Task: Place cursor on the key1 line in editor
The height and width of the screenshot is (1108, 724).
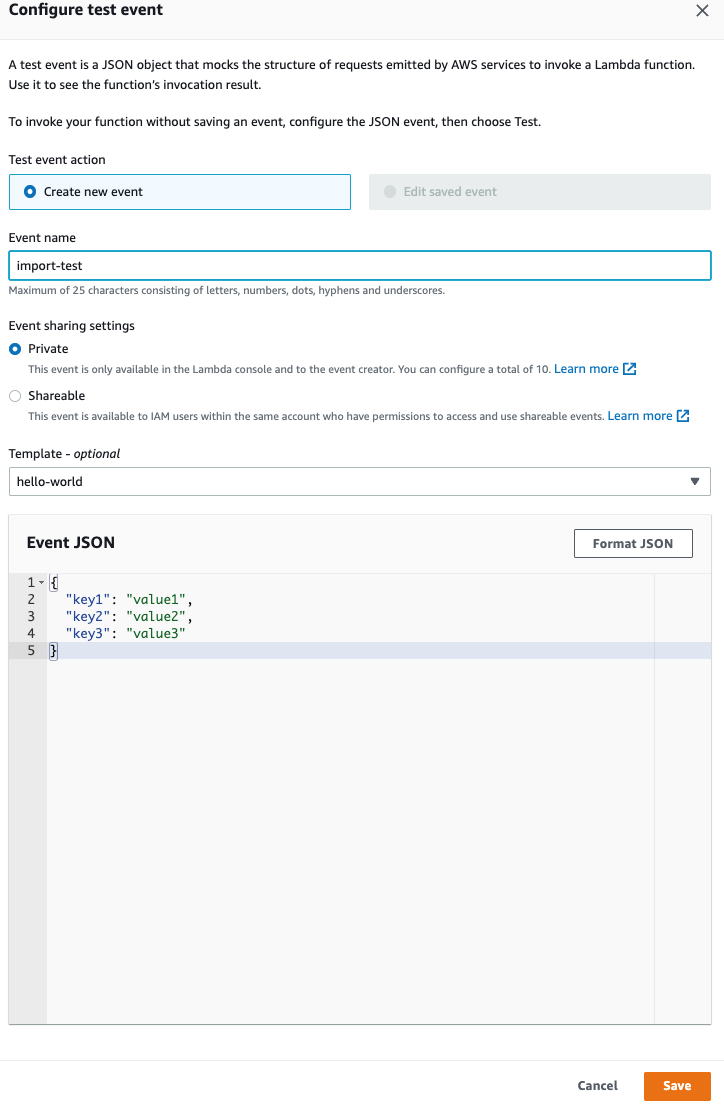Action: click(x=350, y=599)
